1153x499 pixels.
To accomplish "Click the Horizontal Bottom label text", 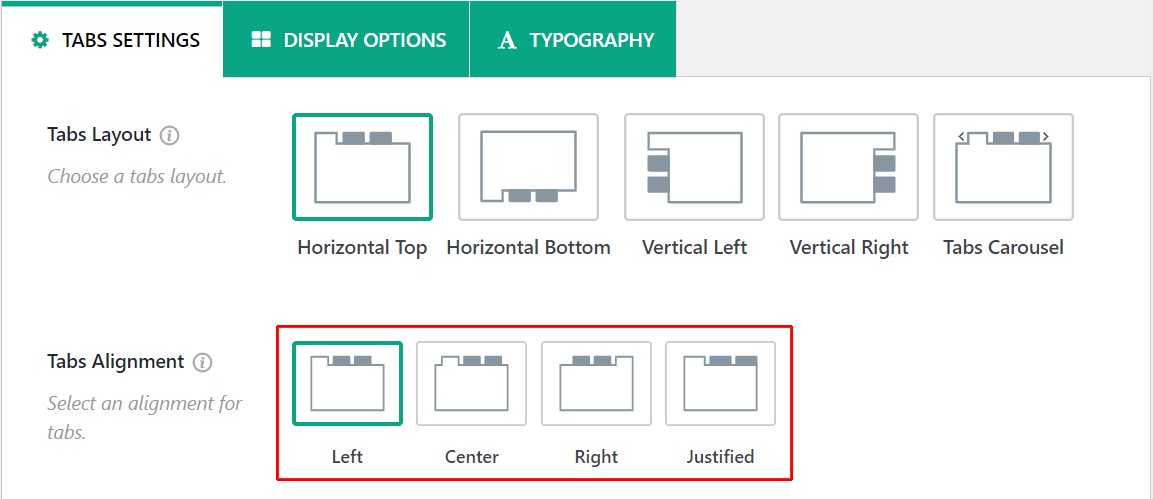I will tap(528, 248).
